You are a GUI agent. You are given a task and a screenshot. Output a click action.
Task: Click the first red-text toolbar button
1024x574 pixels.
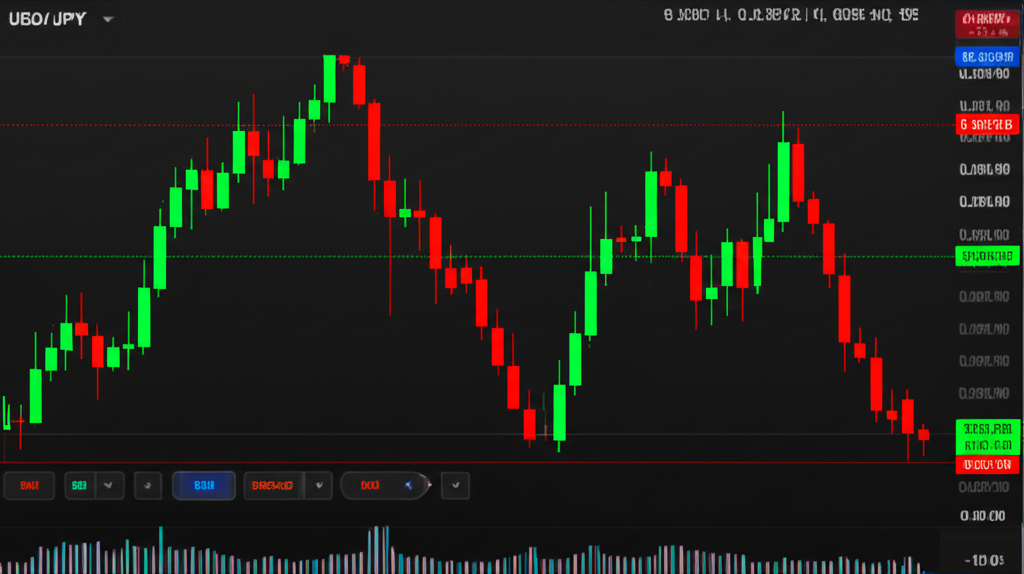[28, 486]
